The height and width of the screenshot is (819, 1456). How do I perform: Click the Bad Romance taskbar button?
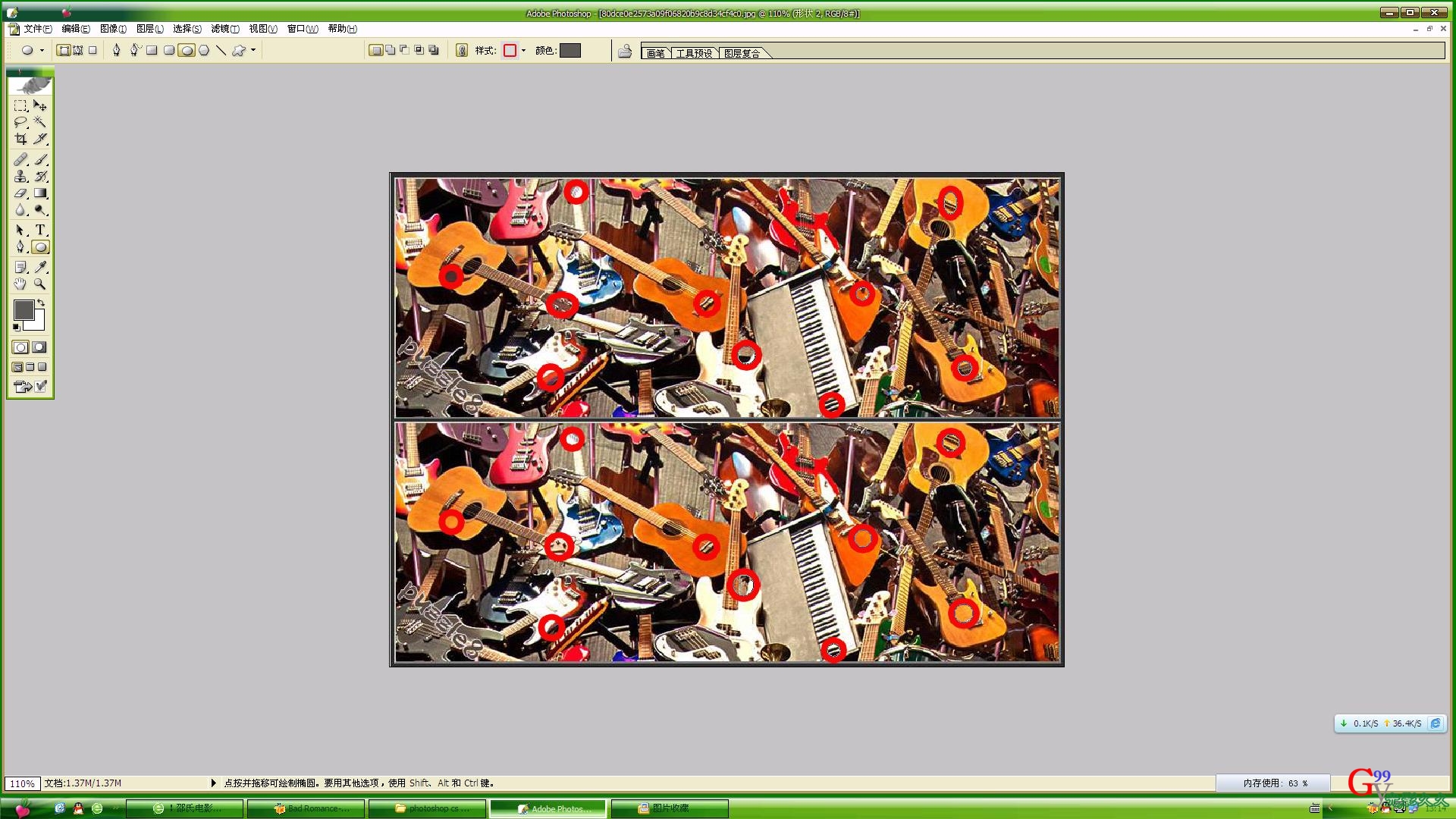pos(306,808)
